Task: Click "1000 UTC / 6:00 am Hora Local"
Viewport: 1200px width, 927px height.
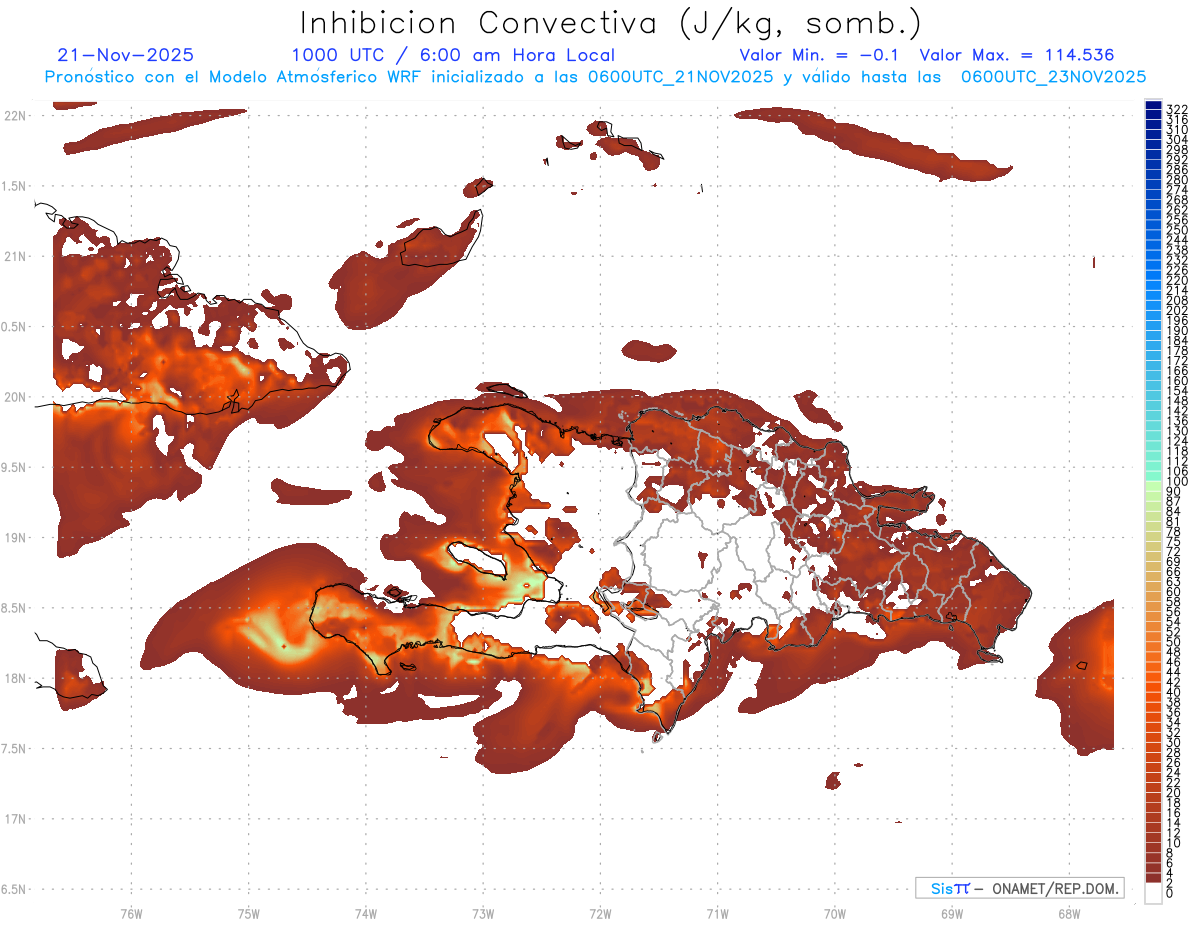Action: pyautogui.click(x=452, y=56)
